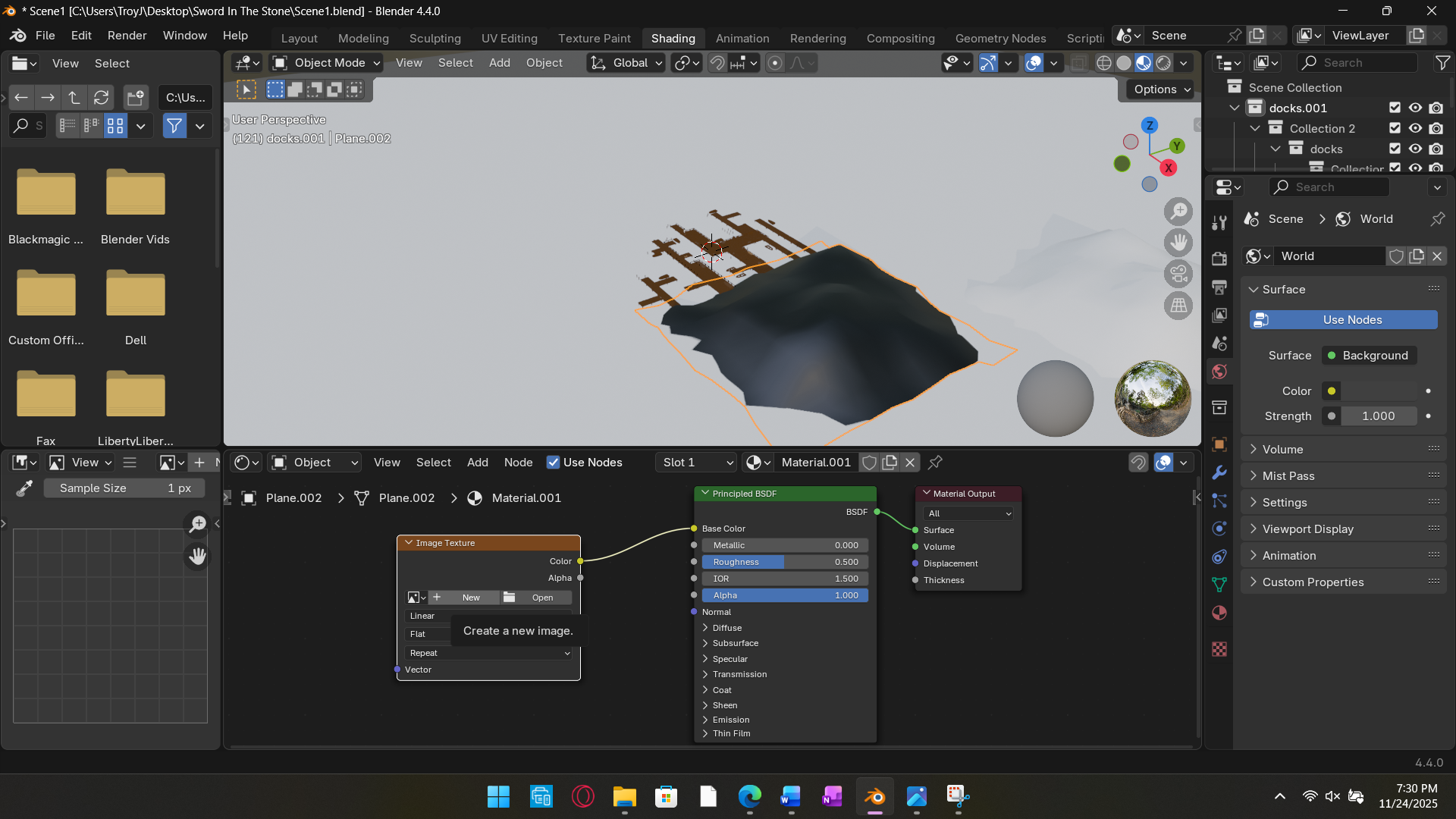This screenshot has height=819, width=1456.
Task: Open the Render properties tab icon
Action: 1219,259
